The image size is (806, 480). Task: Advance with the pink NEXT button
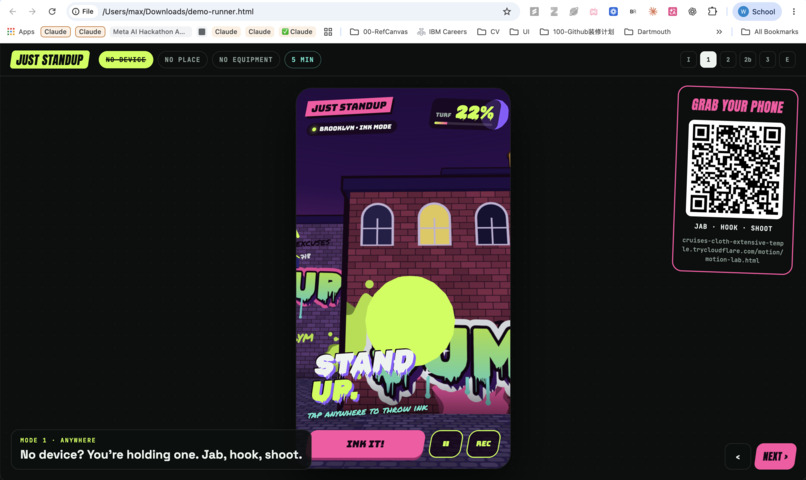click(775, 456)
